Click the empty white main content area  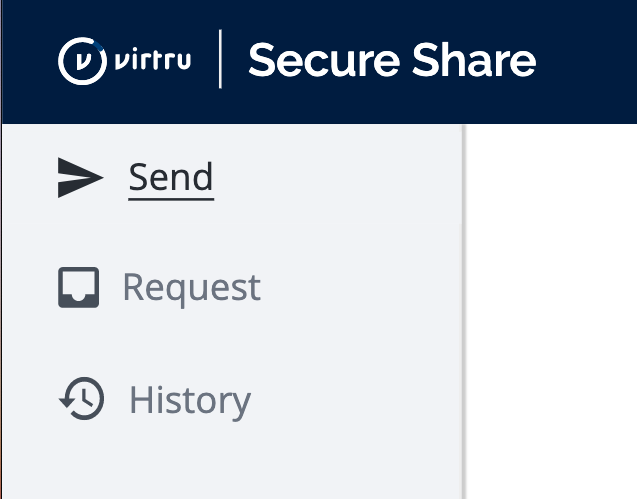pos(552,310)
